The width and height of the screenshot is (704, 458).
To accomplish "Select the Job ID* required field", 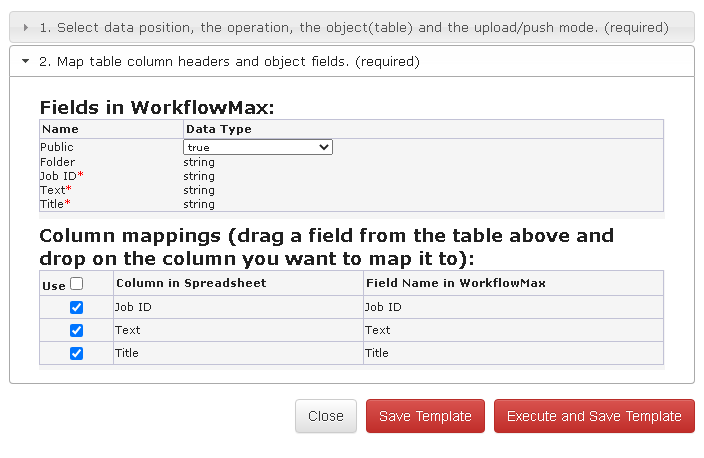I will (62, 176).
